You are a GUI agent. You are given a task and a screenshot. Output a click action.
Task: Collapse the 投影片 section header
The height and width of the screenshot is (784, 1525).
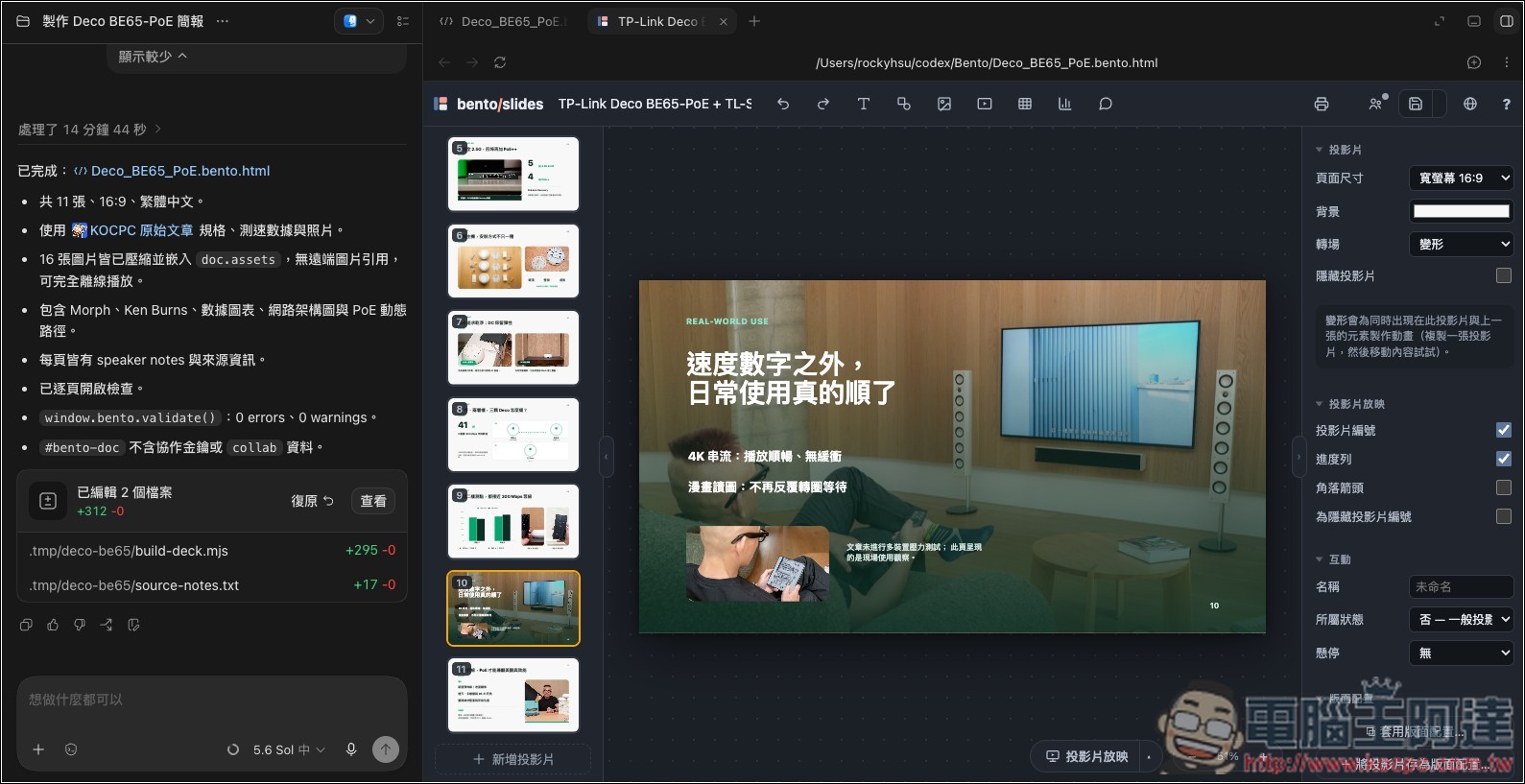pos(1339,150)
